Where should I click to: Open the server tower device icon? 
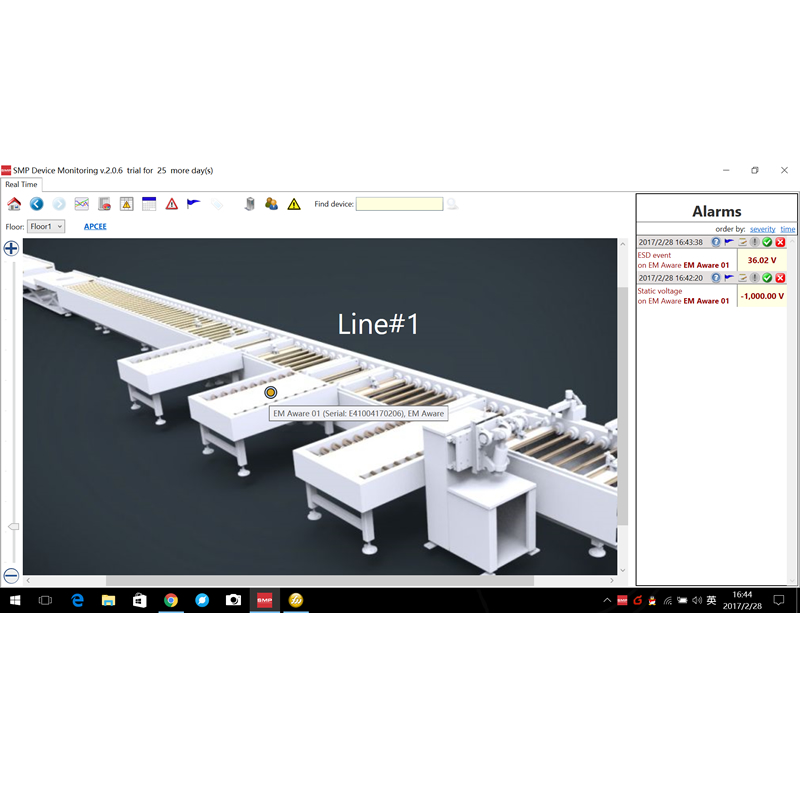pos(249,204)
